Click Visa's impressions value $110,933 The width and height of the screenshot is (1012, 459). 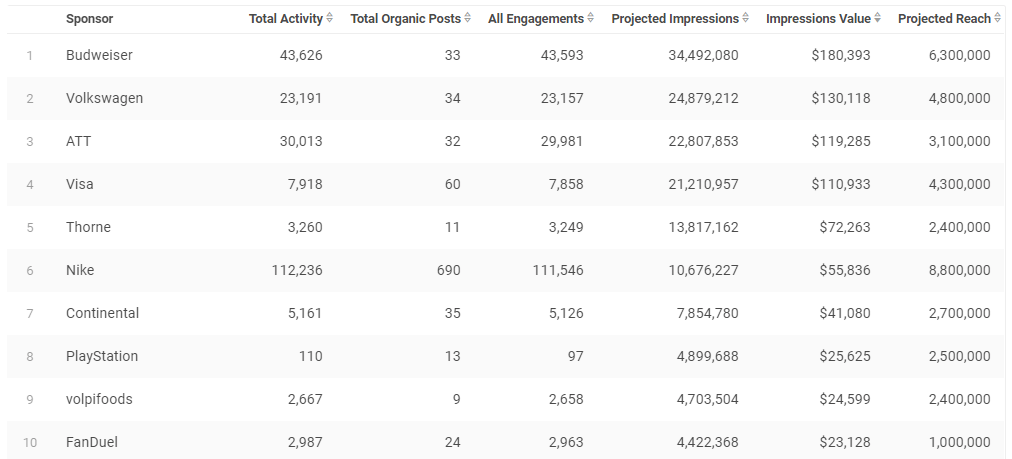pos(841,184)
